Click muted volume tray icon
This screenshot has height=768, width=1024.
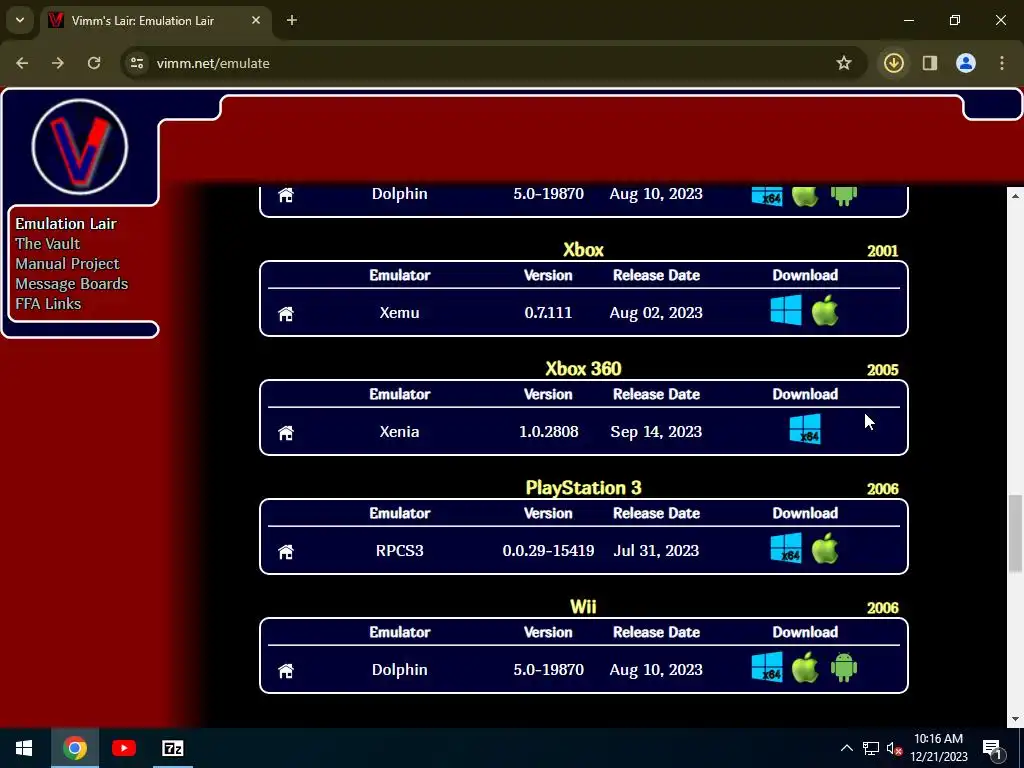pos(894,748)
